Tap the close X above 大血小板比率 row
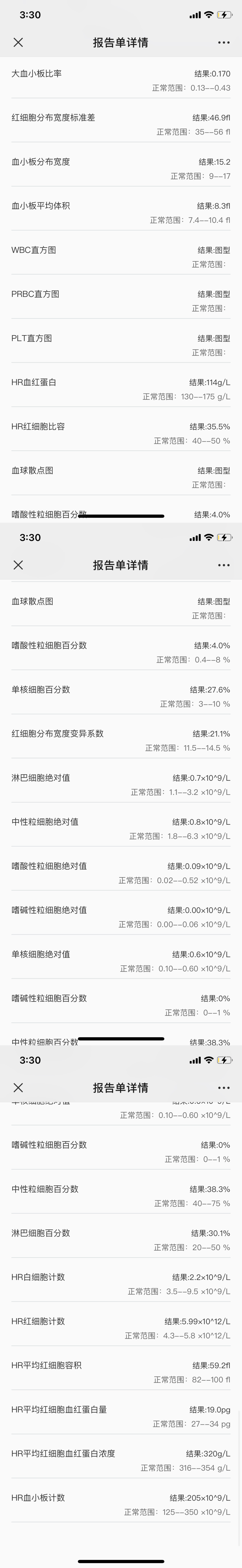242x1568 pixels. 18,42
